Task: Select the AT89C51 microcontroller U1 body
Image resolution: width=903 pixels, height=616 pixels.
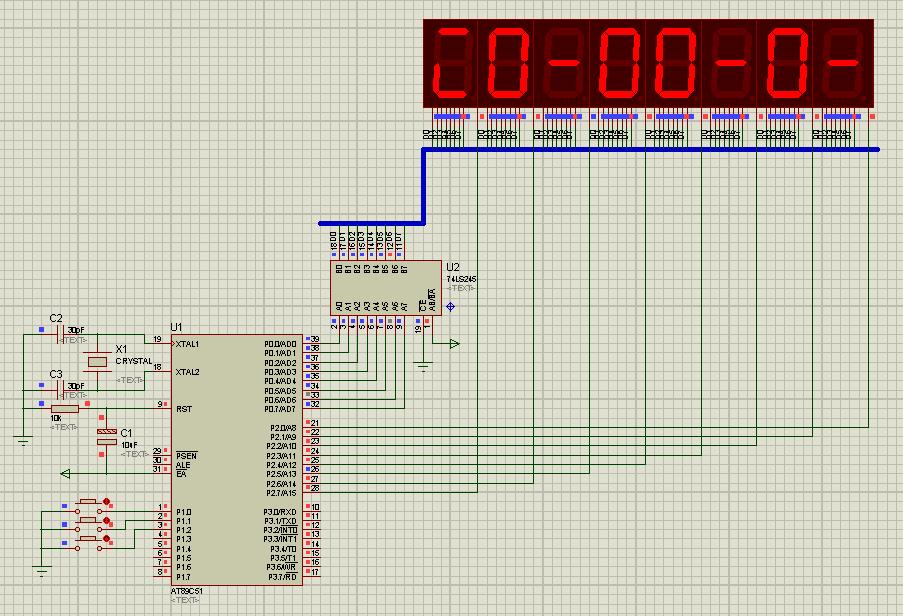Action: pos(237,460)
